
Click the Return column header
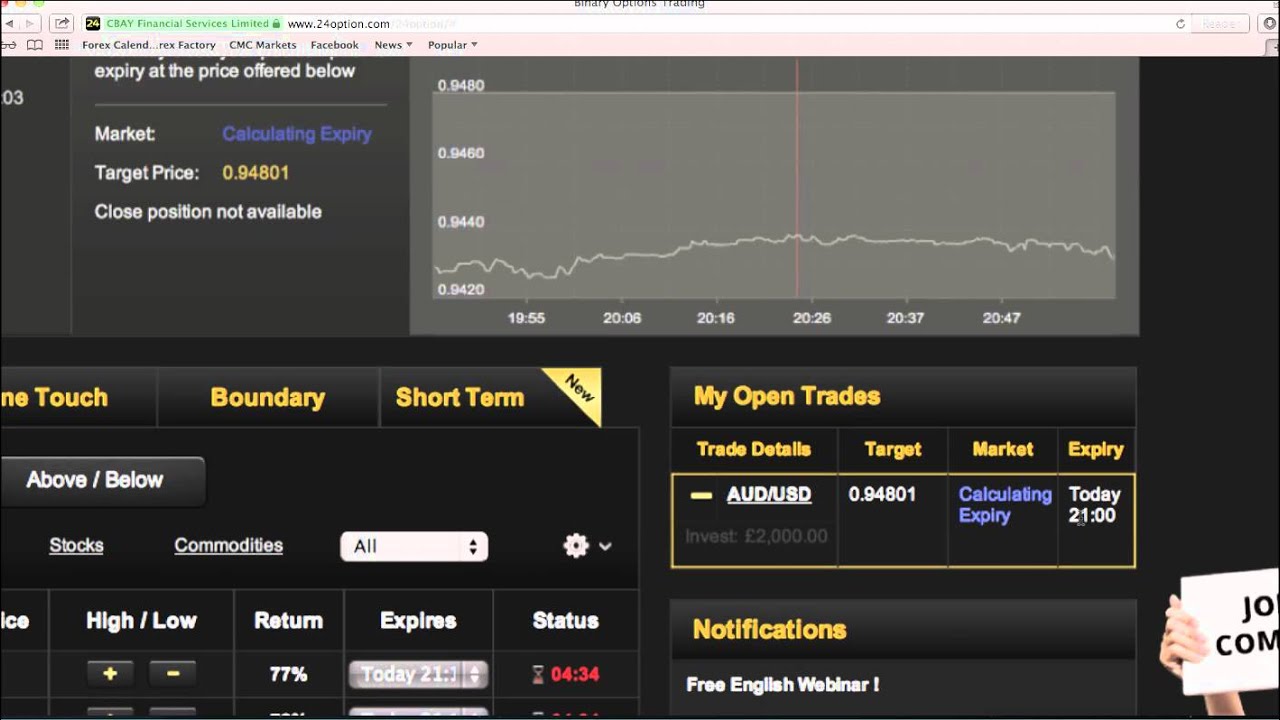click(x=288, y=621)
